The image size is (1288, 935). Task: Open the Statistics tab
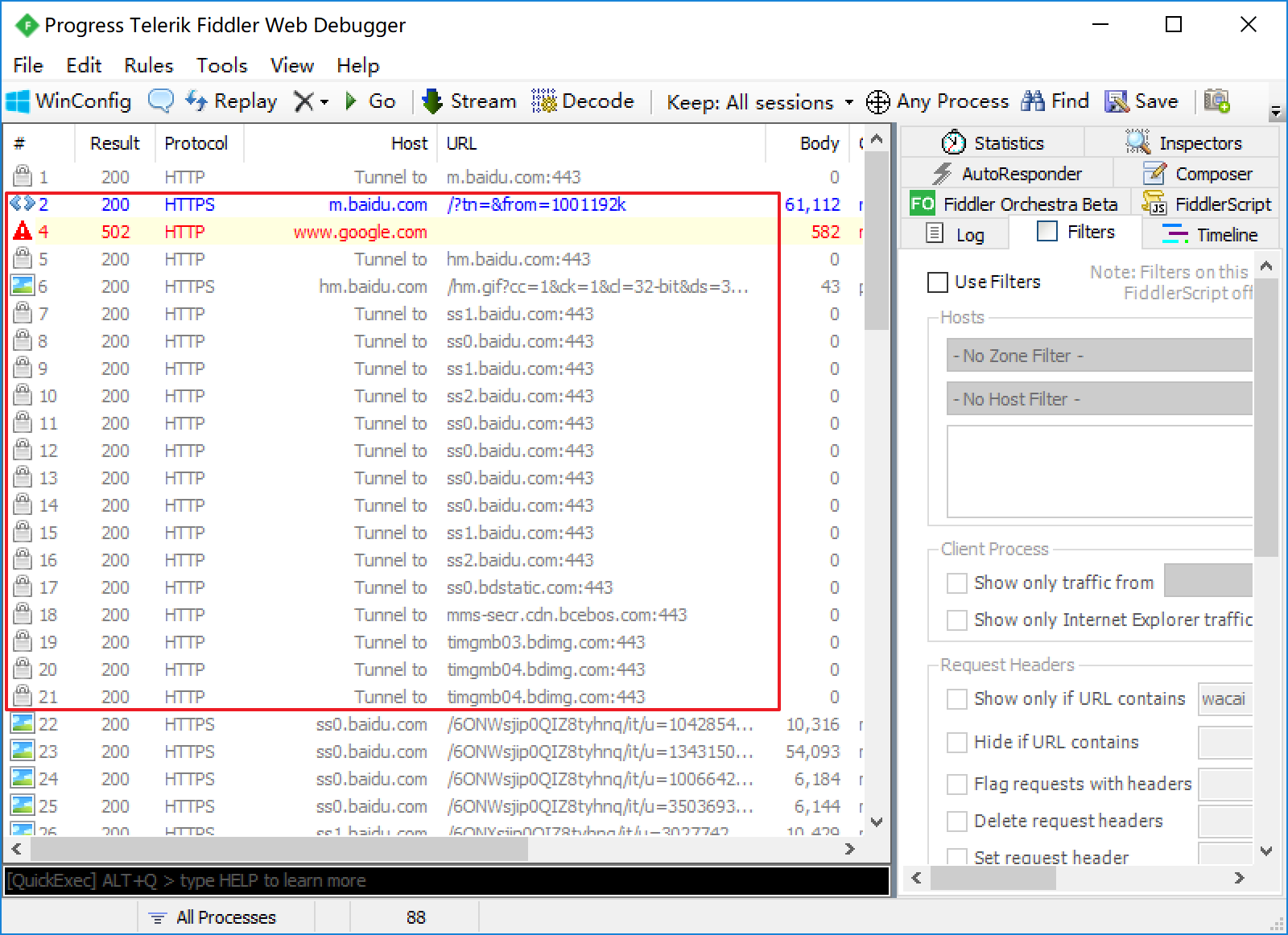tap(993, 143)
